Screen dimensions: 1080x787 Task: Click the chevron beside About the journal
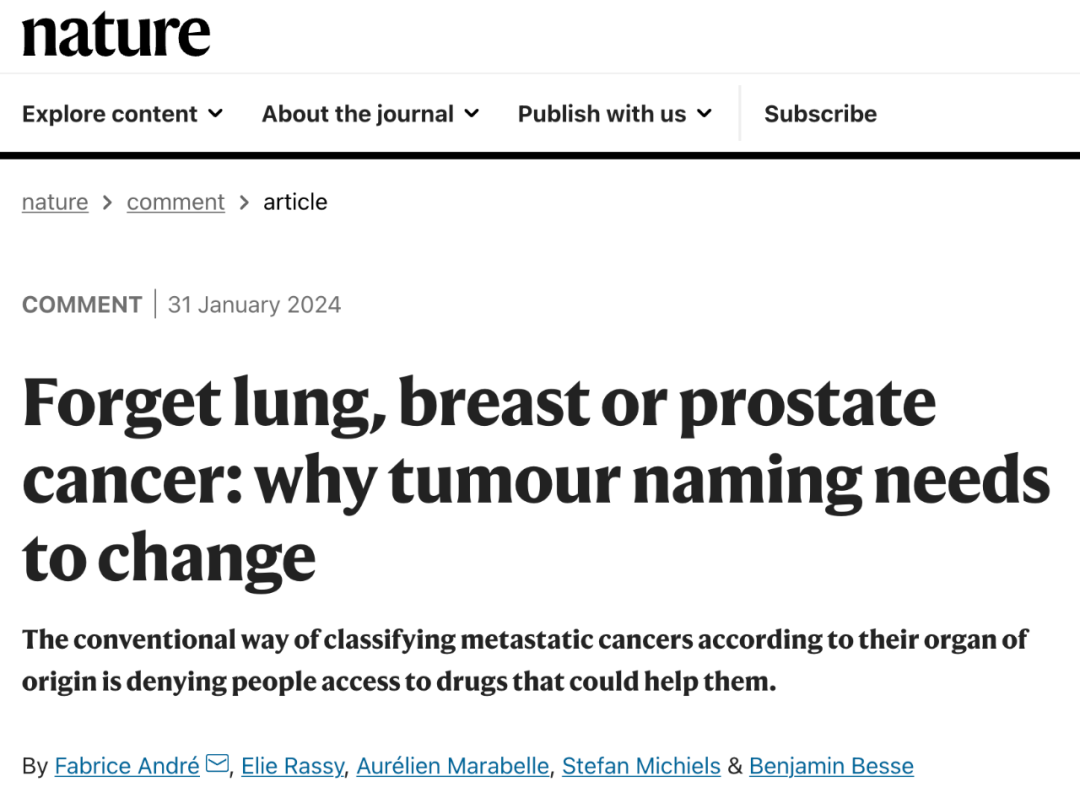472,113
